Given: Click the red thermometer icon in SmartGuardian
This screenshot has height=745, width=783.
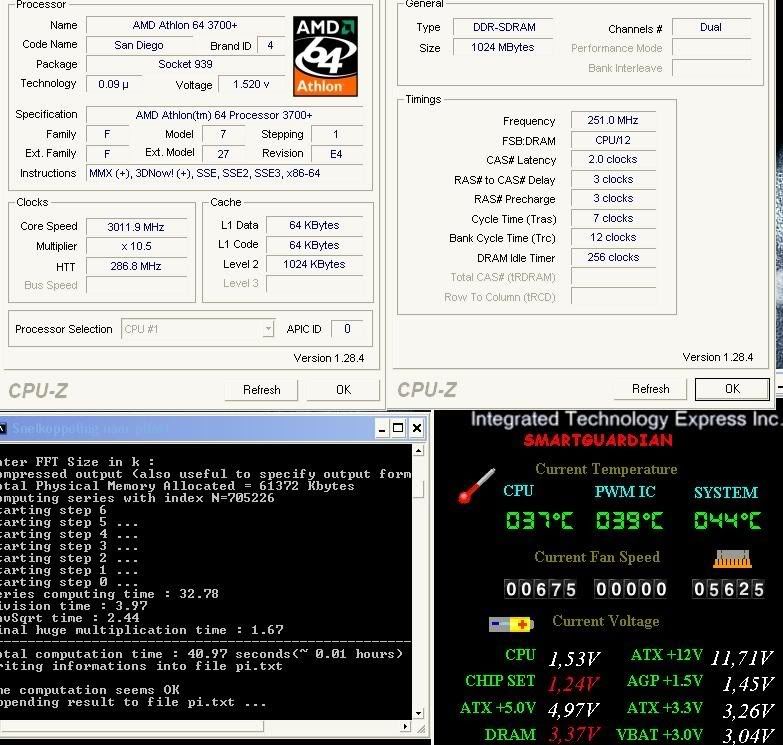Looking at the screenshot, I should click(477, 485).
